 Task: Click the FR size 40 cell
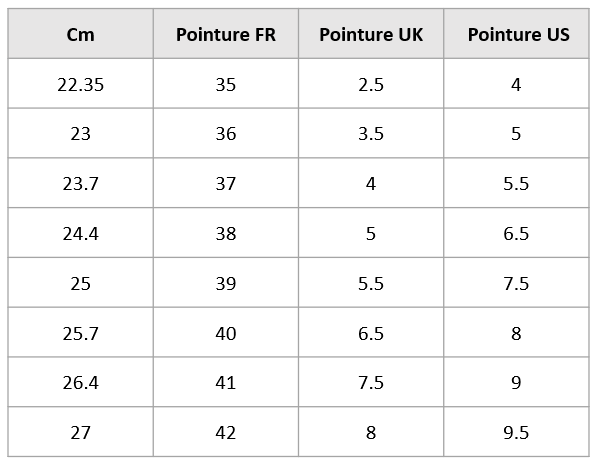pyautogui.click(x=226, y=332)
